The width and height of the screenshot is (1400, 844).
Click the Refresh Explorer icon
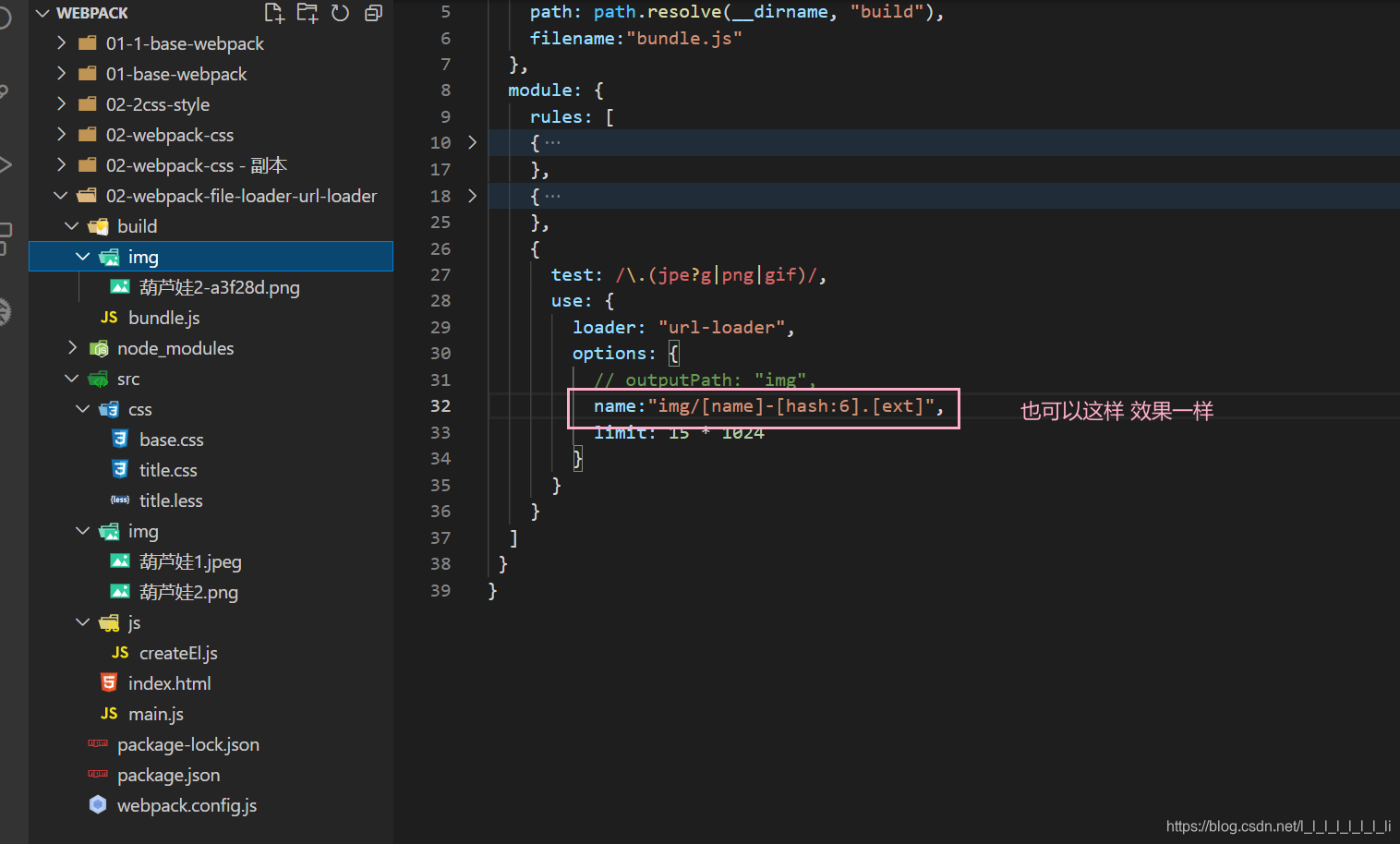pyautogui.click(x=340, y=12)
